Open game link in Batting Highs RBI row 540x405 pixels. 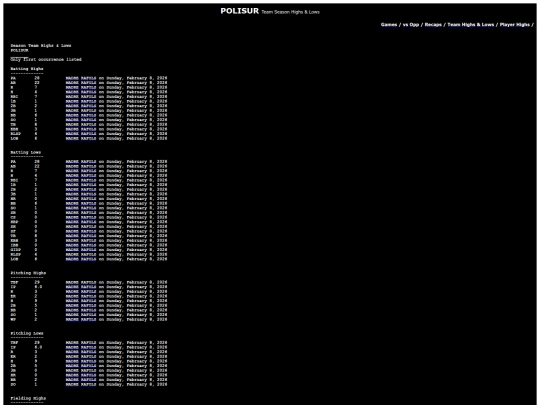[81, 97]
